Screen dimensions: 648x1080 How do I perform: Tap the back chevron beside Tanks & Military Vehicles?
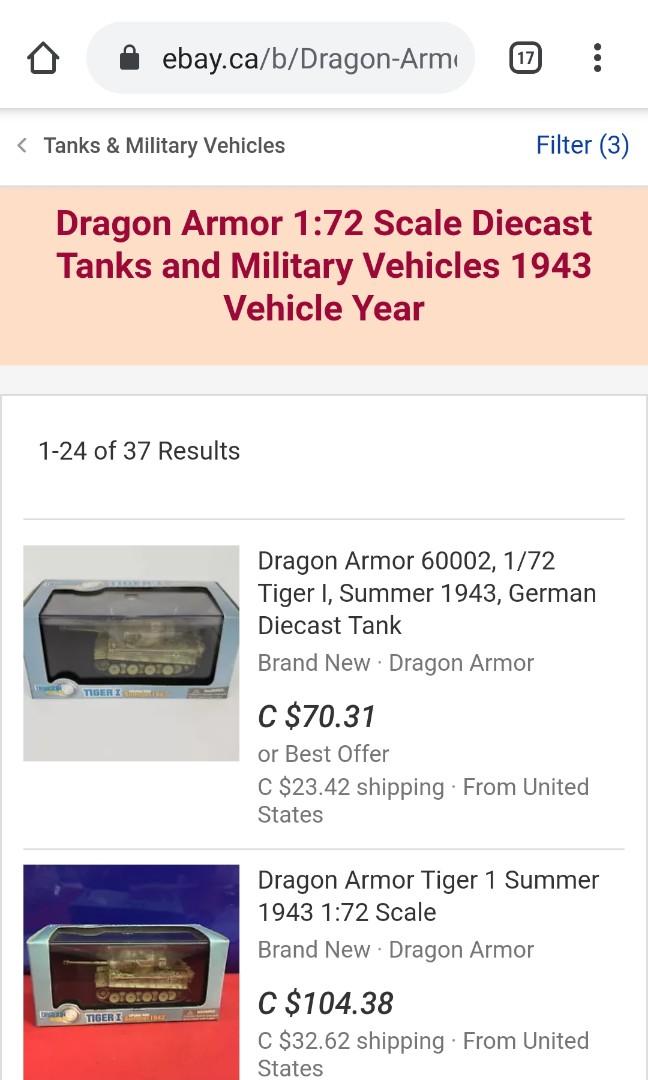click(21, 145)
